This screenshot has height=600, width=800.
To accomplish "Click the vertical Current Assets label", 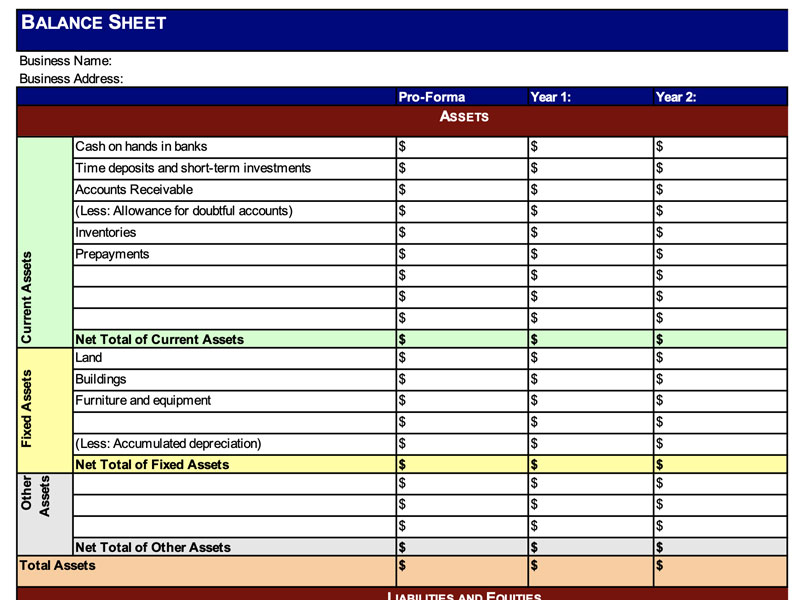I will (x=26, y=297).
